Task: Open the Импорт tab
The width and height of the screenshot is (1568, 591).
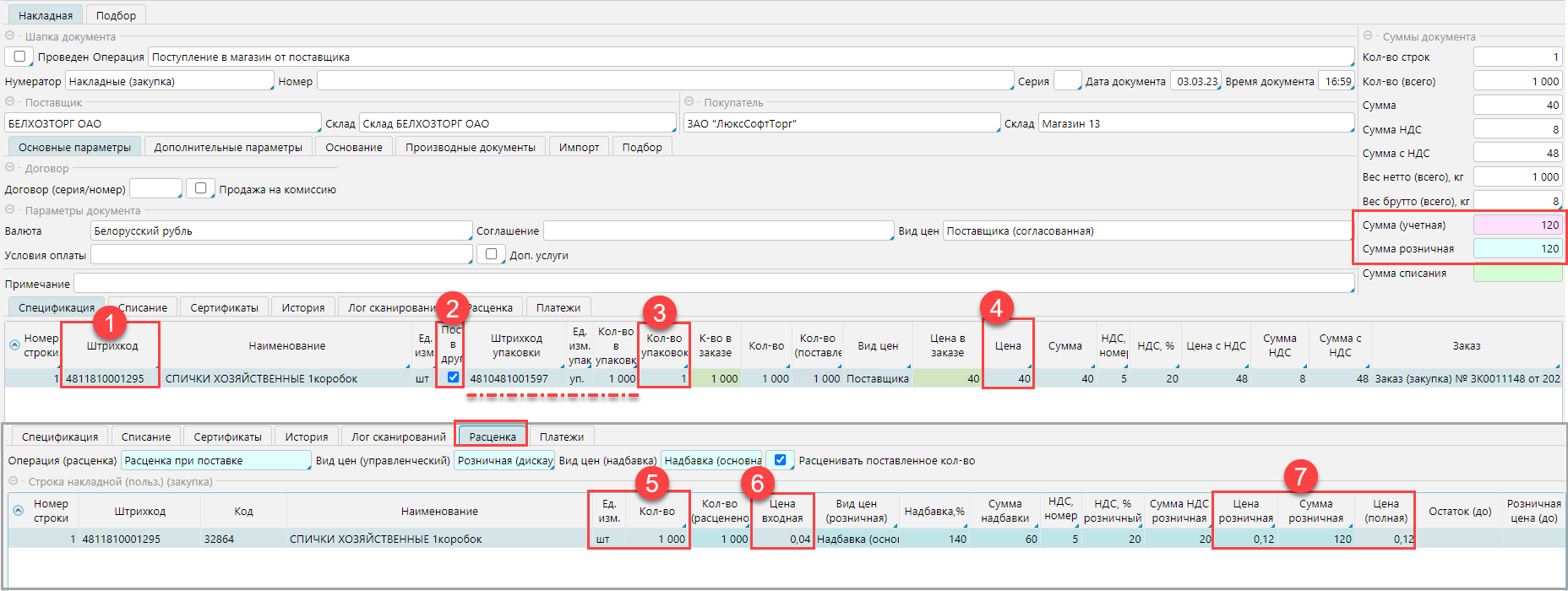Action: tap(579, 147)
